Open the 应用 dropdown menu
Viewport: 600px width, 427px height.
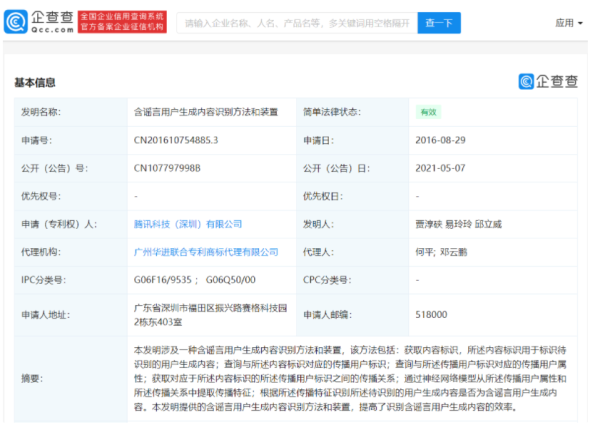[567, 22]
